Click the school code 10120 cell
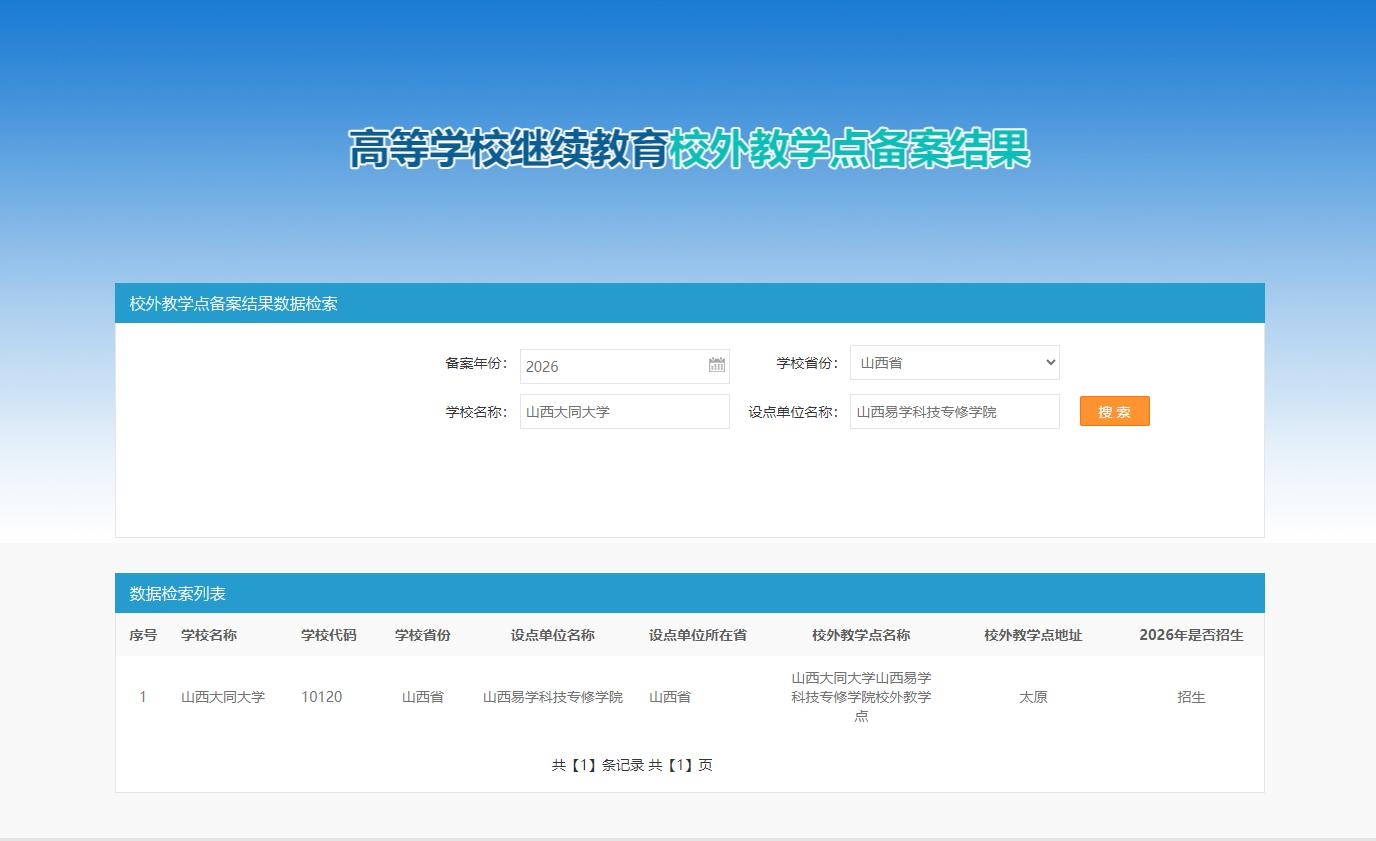 [321, 697]
